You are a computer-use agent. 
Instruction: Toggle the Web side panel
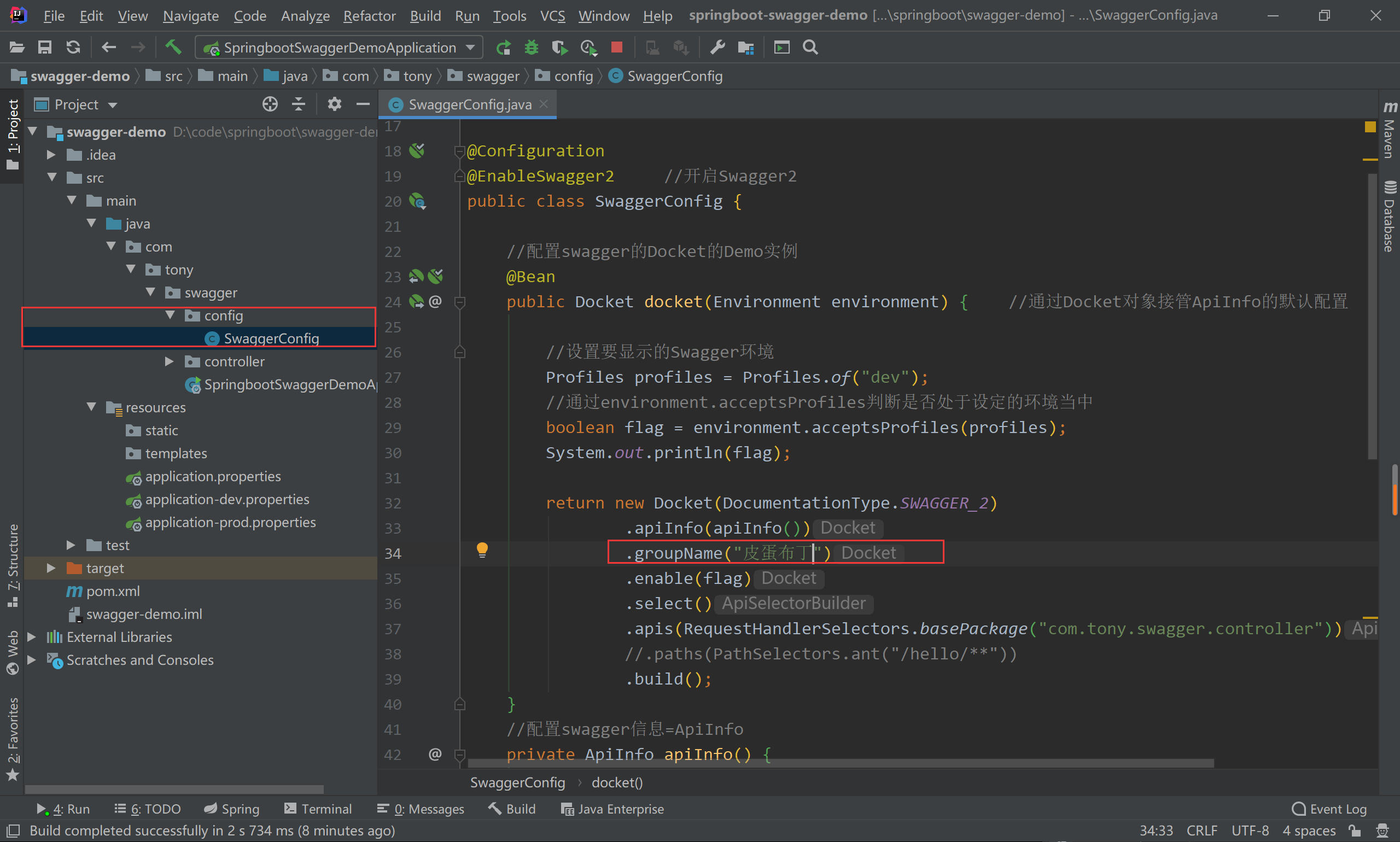click(x=13, y=652)
